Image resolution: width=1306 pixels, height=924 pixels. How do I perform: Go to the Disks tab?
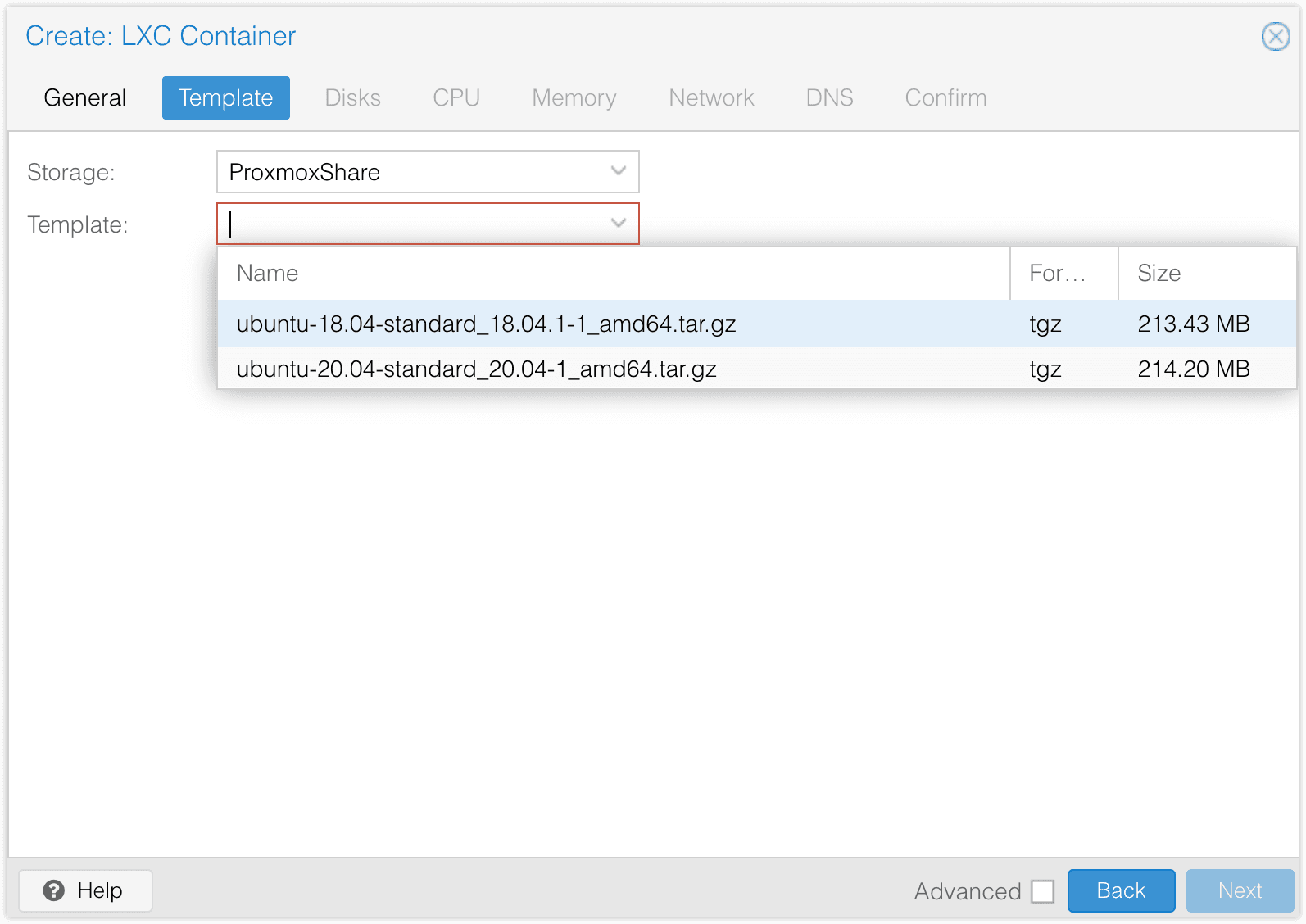[352, 97]
